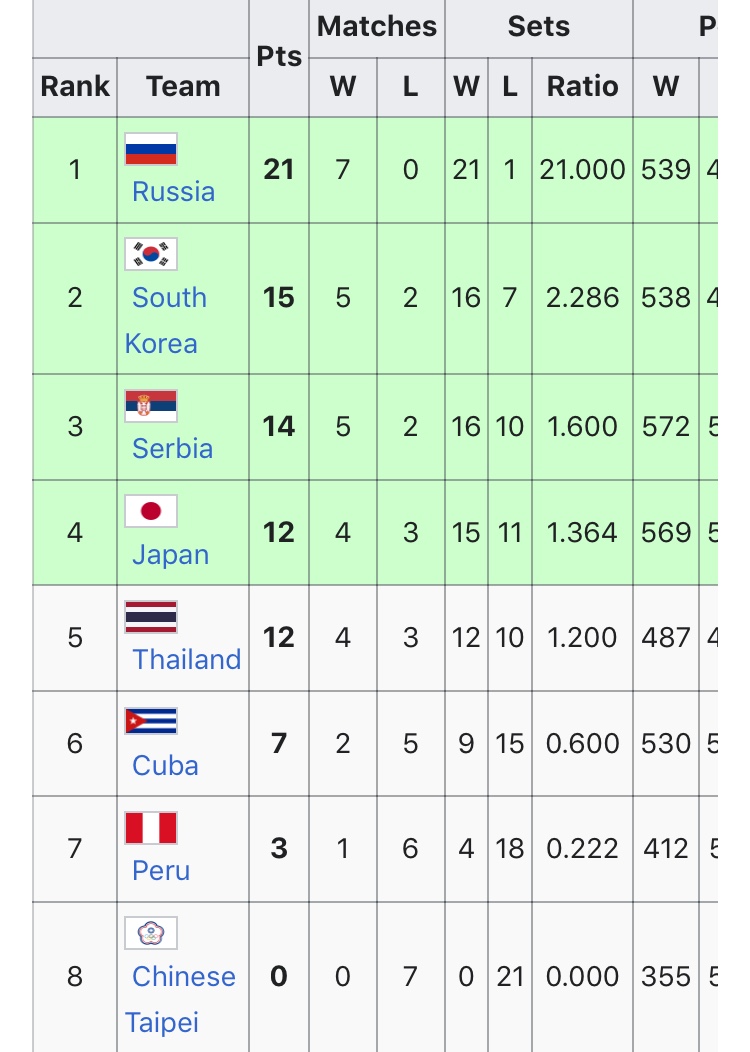The height and width of the screenshot is (1052, 750).
Task: Follow the Serbia link
Action: [172, 449]
